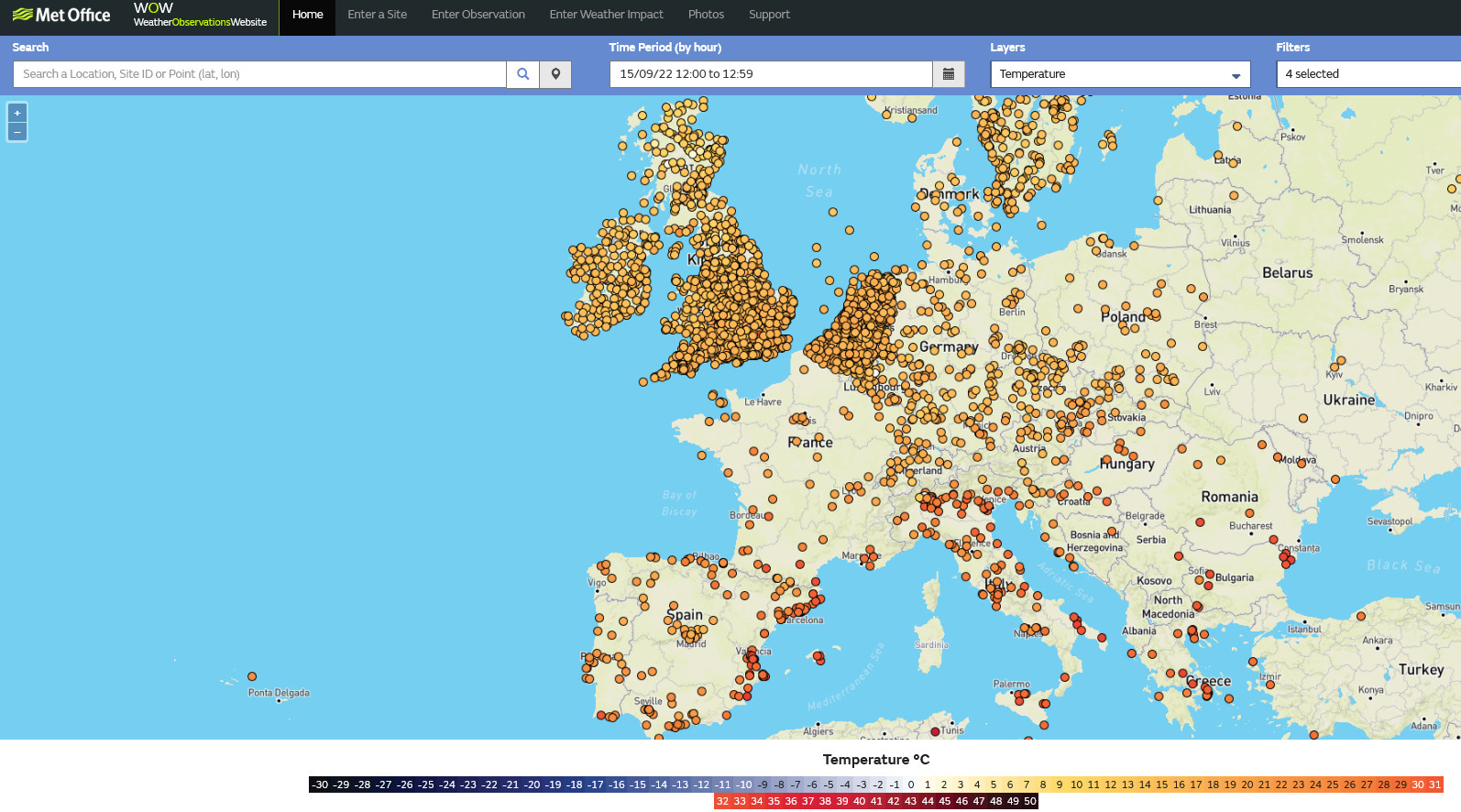The image size is (1461, 812).
Task: Click the Ponta Delgada observation marker
Action: coord(252,677)
